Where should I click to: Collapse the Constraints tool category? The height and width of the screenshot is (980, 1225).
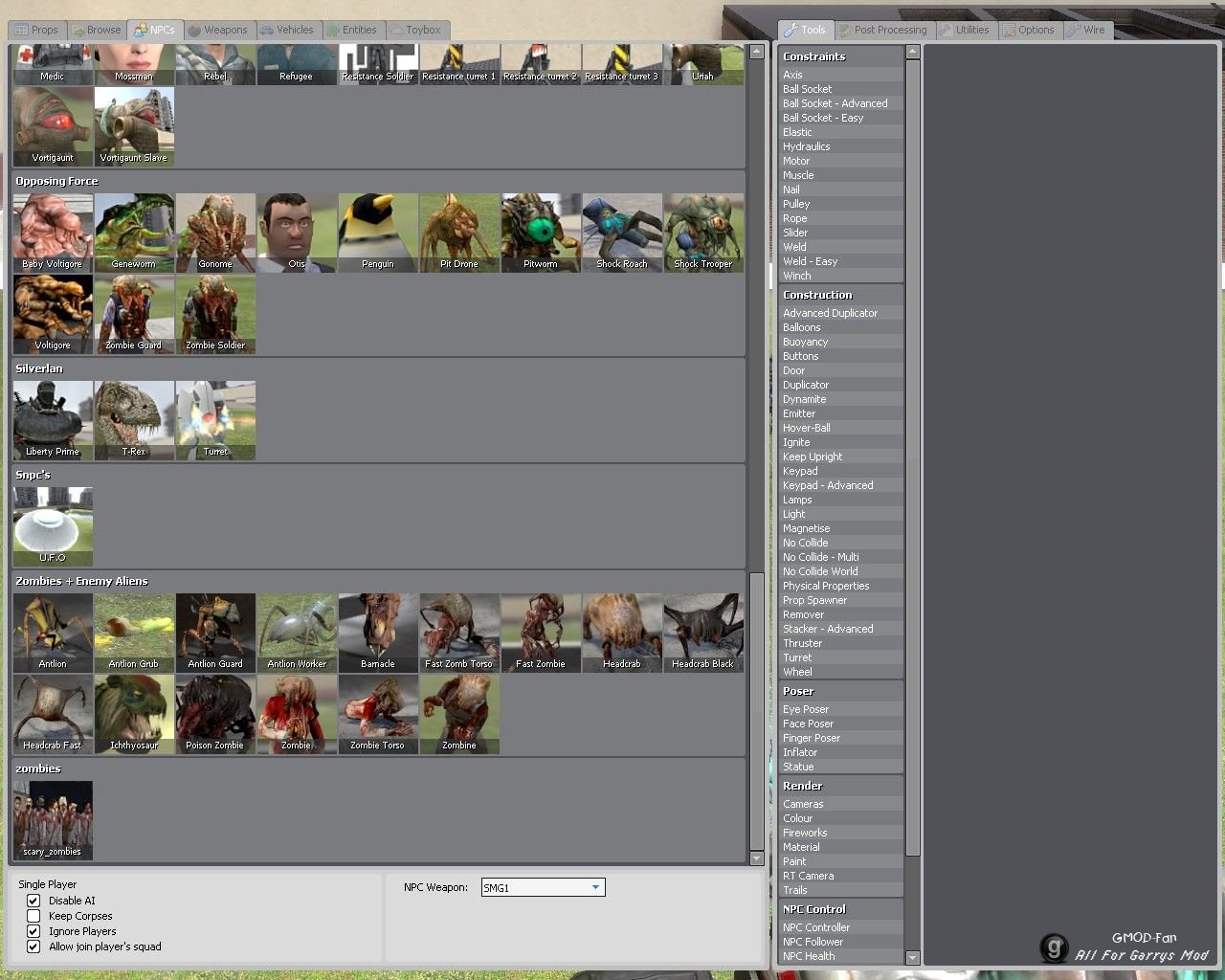coord(841,56)
